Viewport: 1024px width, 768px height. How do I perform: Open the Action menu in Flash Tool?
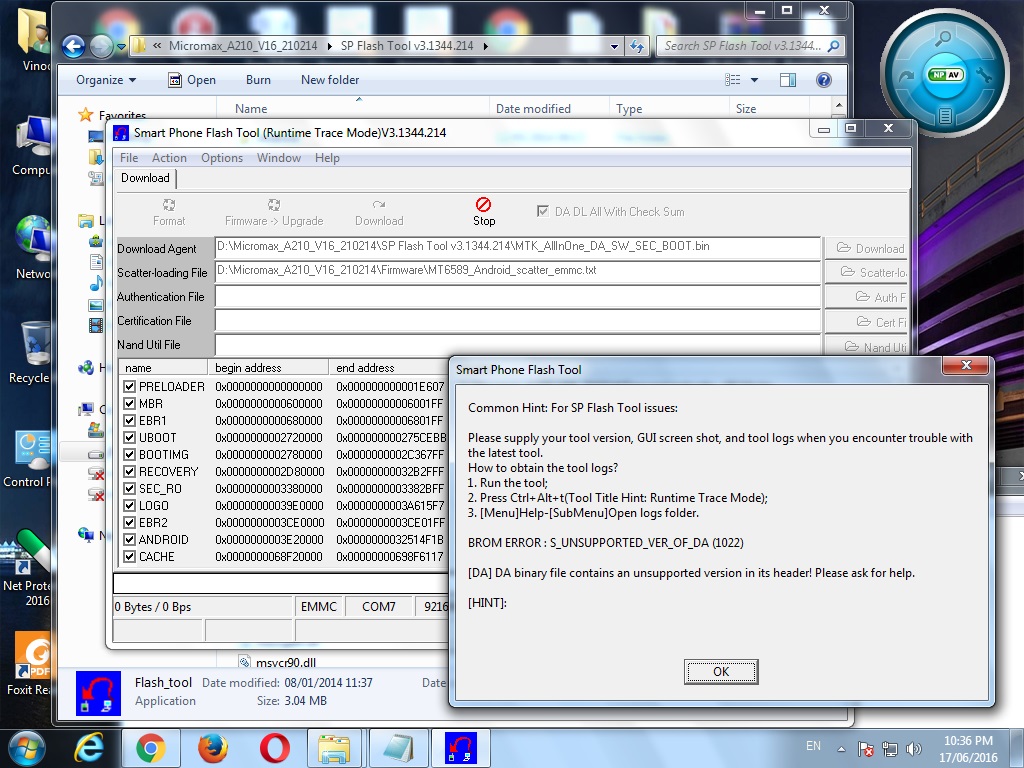(169, 157)
